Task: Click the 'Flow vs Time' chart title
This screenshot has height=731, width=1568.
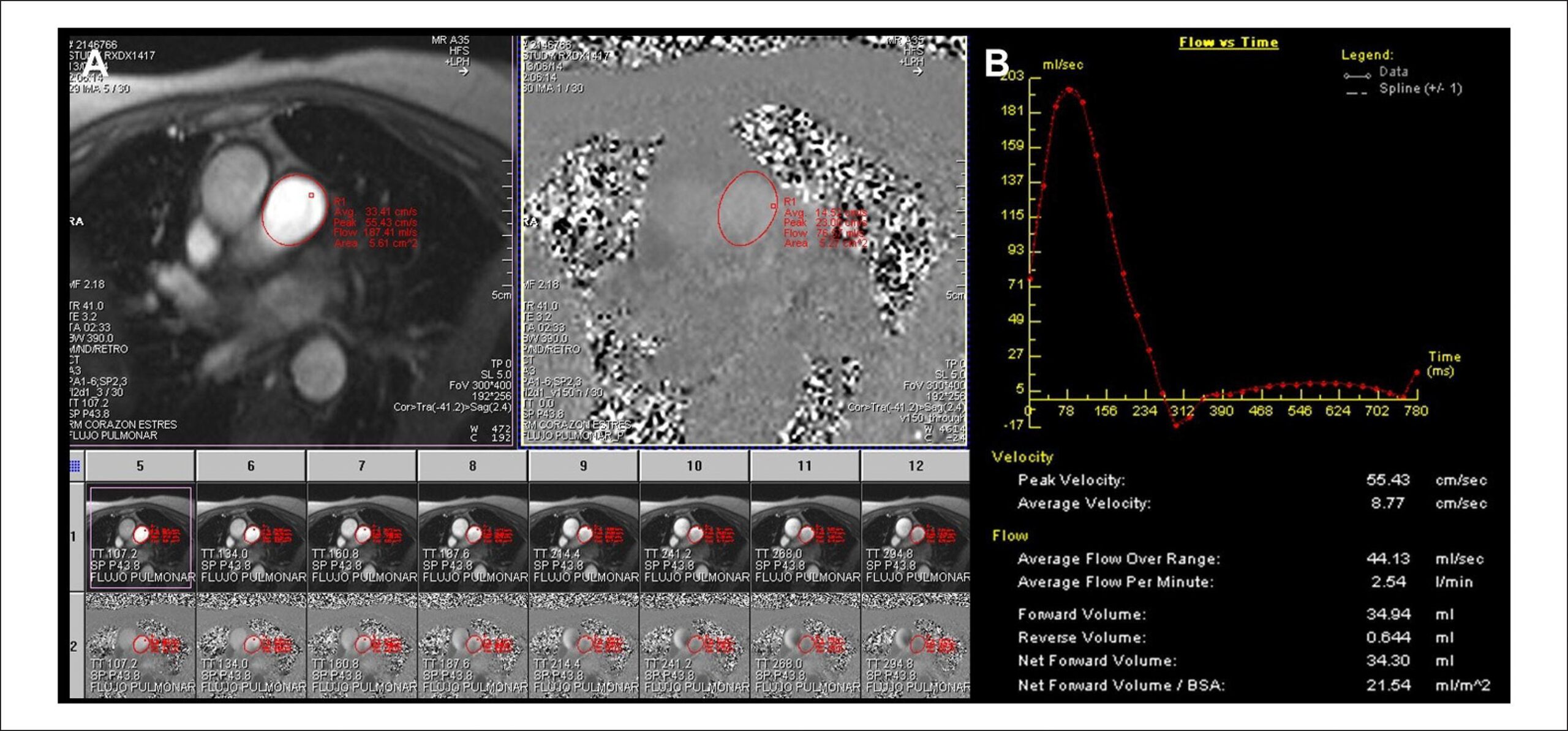Action: click(x=1229, y=42)
